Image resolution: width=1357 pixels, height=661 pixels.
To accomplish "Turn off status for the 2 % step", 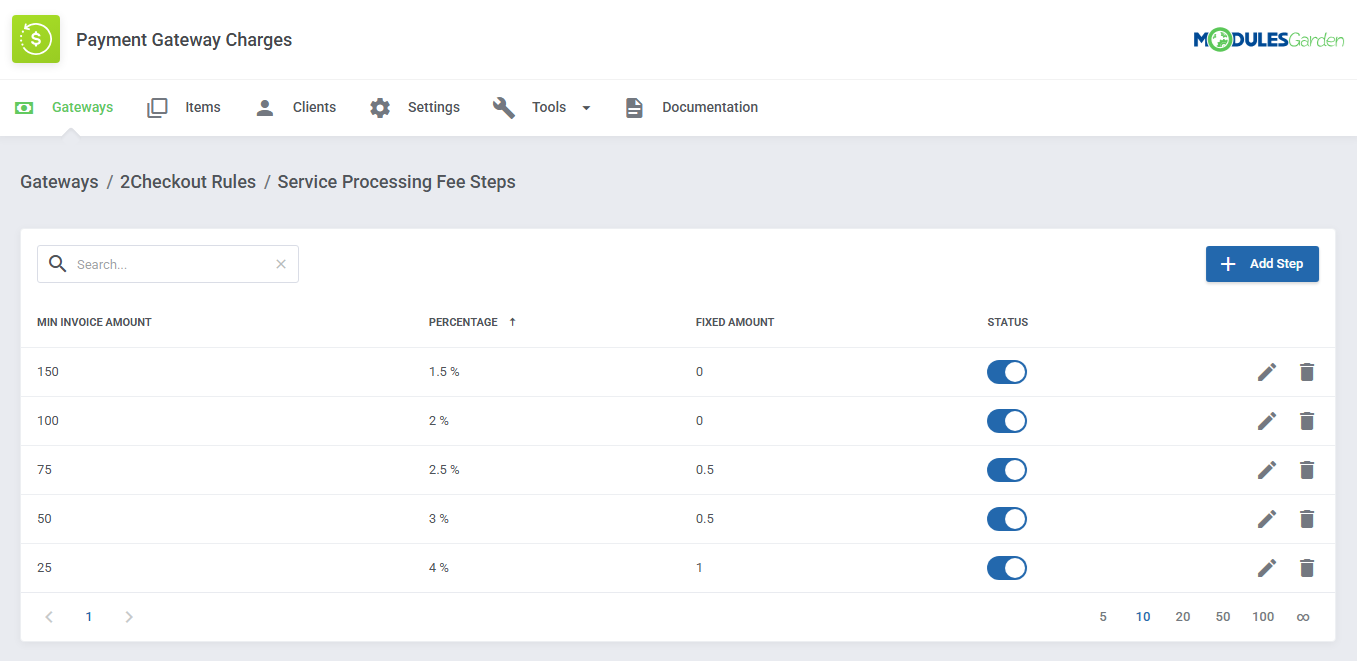I will tap(1006, 420).
